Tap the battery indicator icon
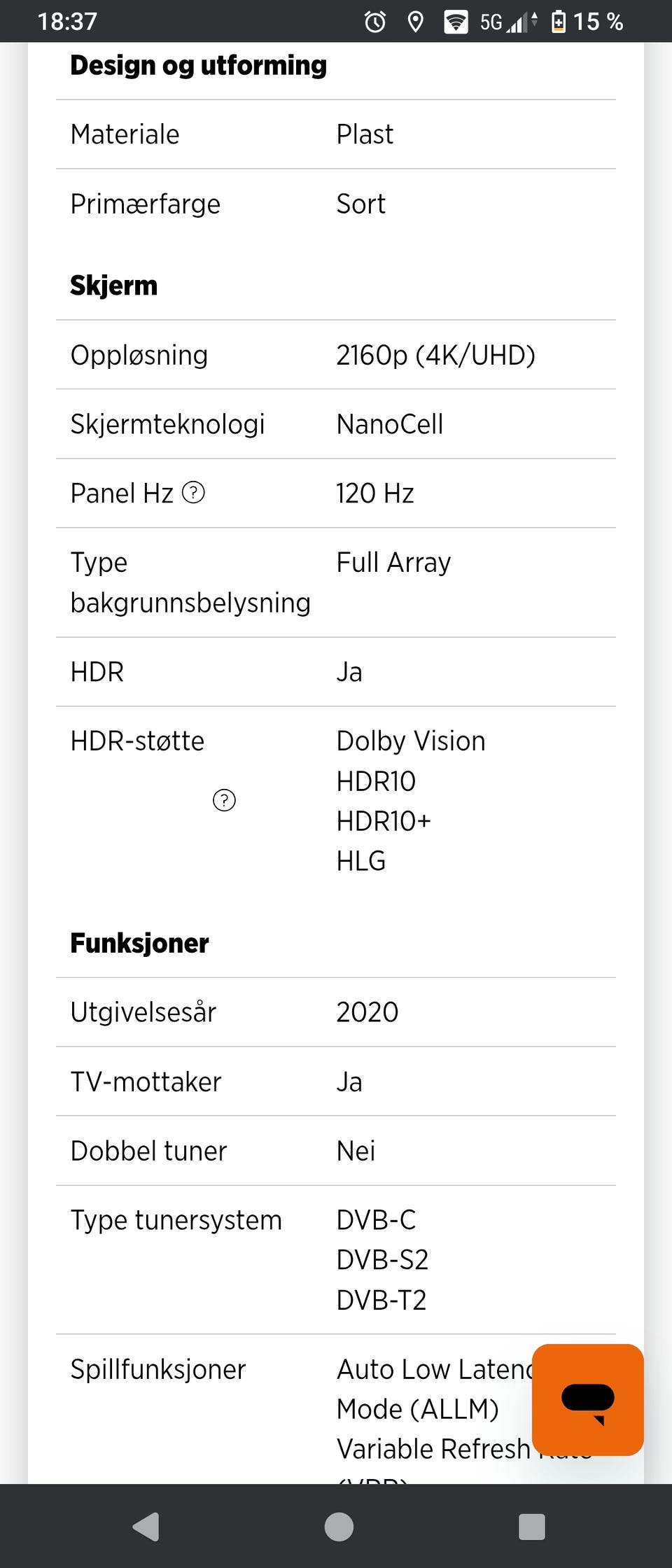The height and width of the screenshot is (1568, 672). pyautogui.click(x=559, y=22)
